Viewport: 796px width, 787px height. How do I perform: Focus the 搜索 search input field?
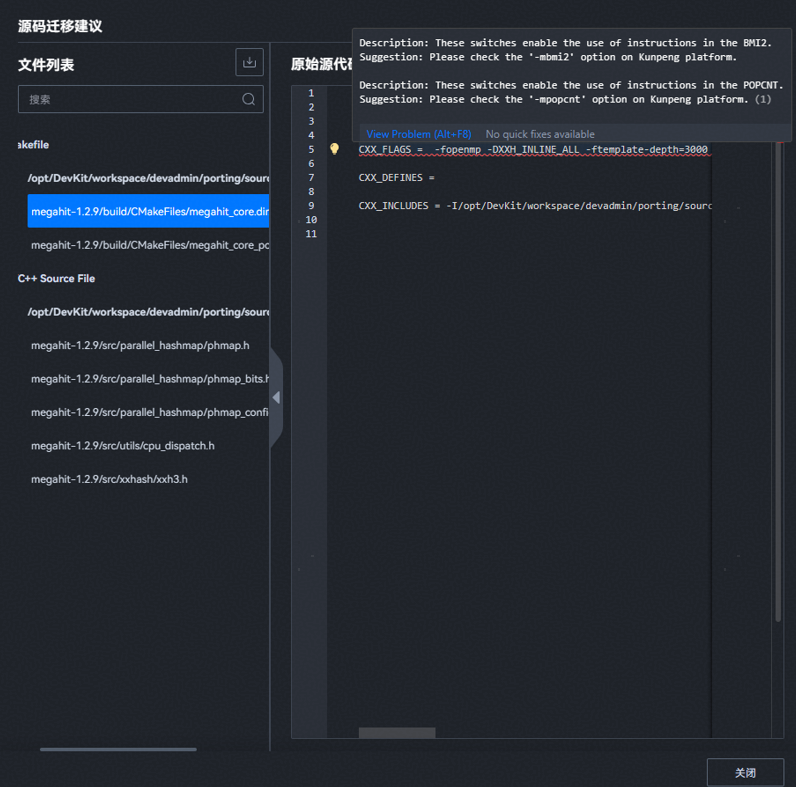click(130, 99)
